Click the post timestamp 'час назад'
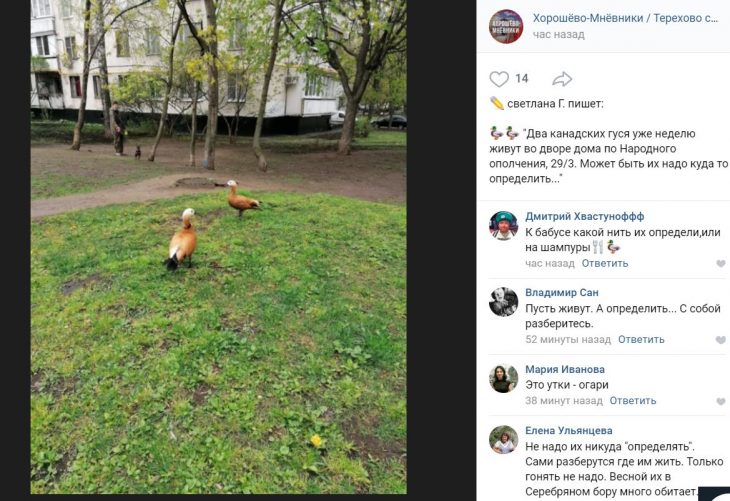This screenshot has width=730, height=501. [558, 34]
